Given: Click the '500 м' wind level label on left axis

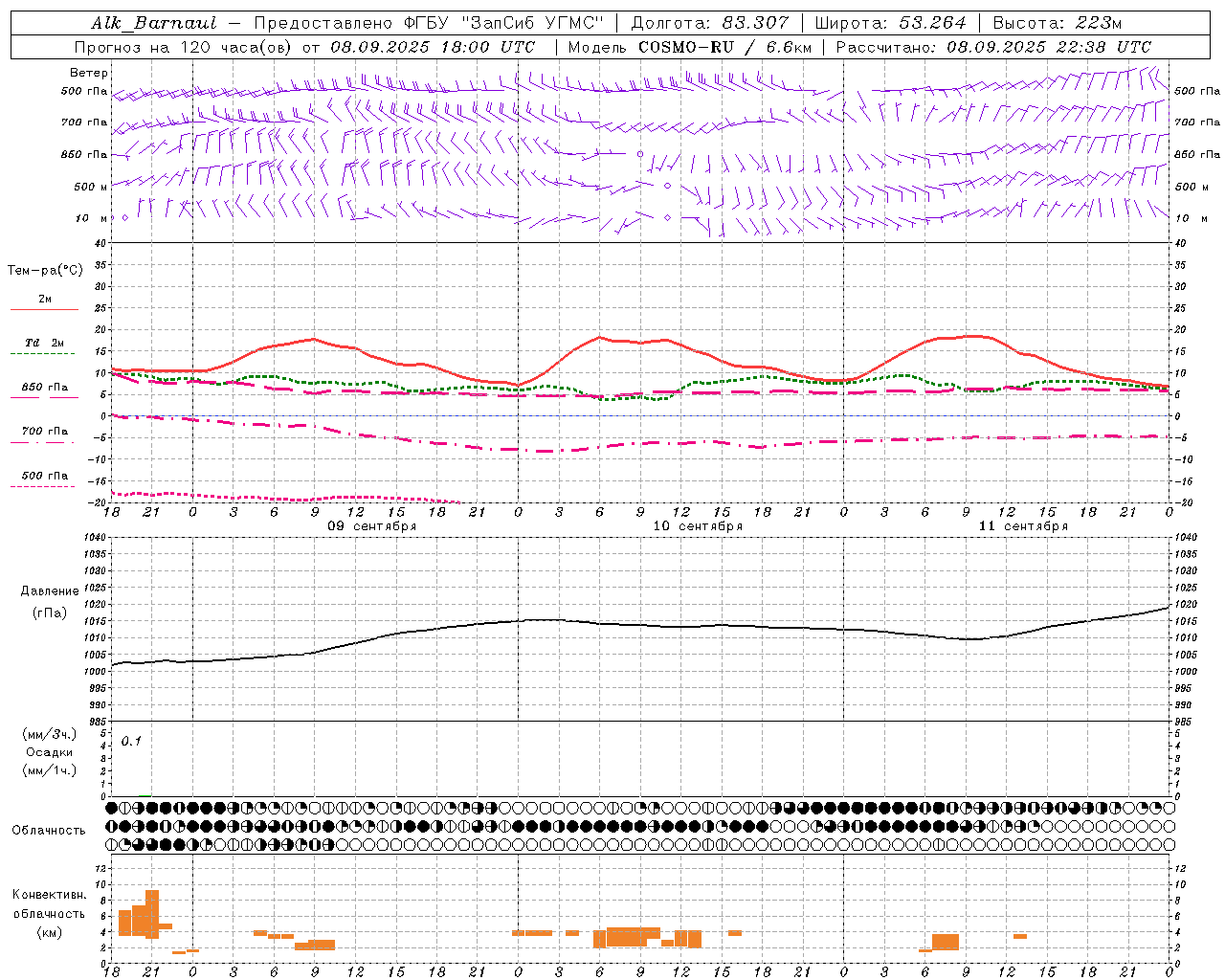Looking at the screenshot, I should pos(91,187).
